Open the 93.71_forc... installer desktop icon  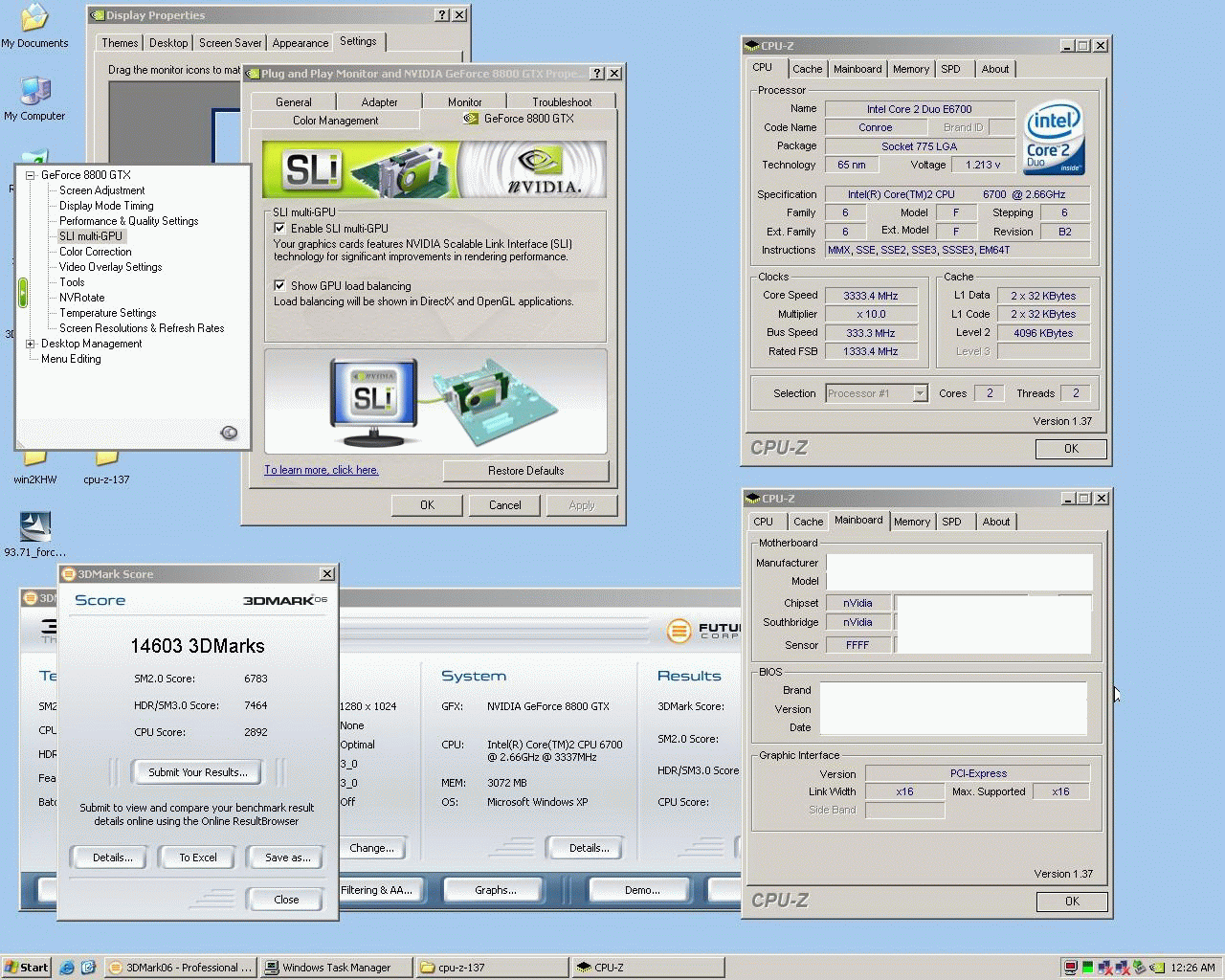pos(34,534)
